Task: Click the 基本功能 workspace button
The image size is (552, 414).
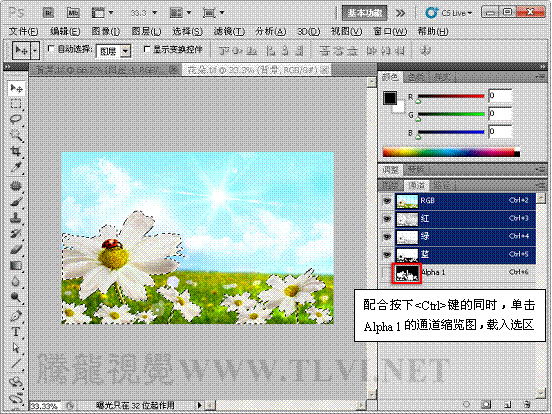Action: (364, 13)
